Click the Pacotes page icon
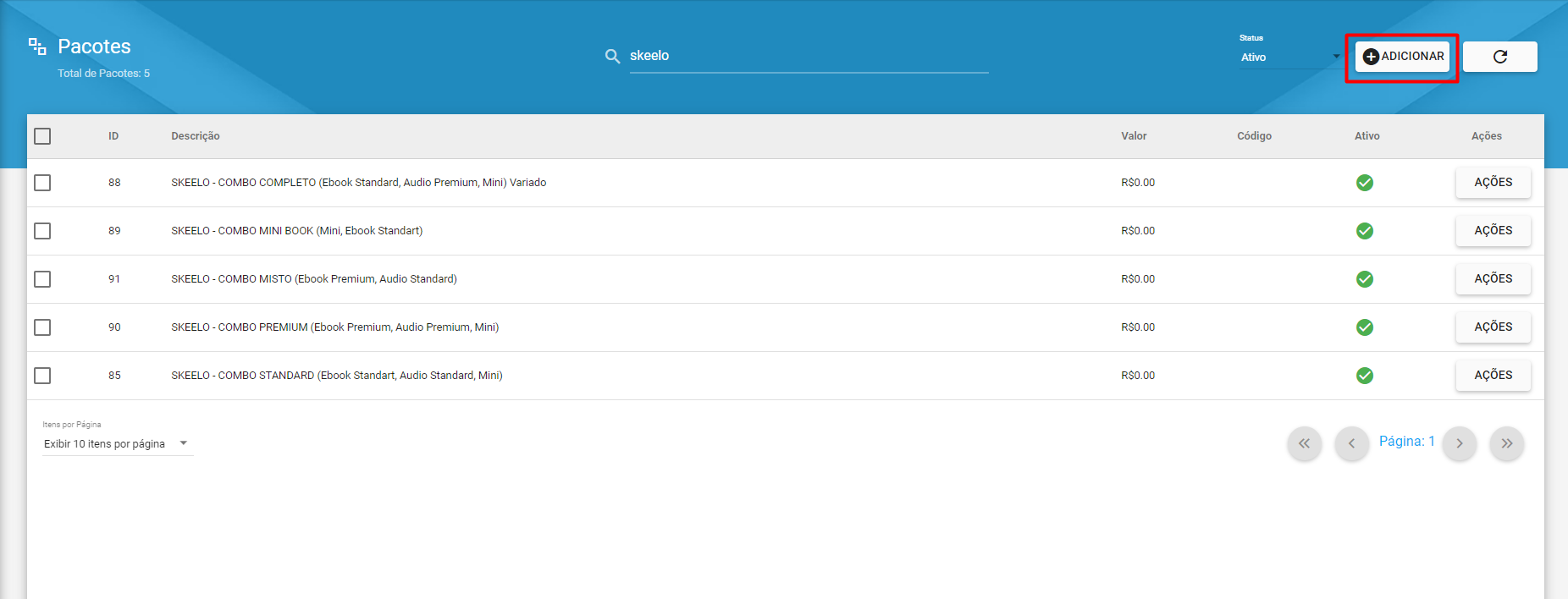 37,47
